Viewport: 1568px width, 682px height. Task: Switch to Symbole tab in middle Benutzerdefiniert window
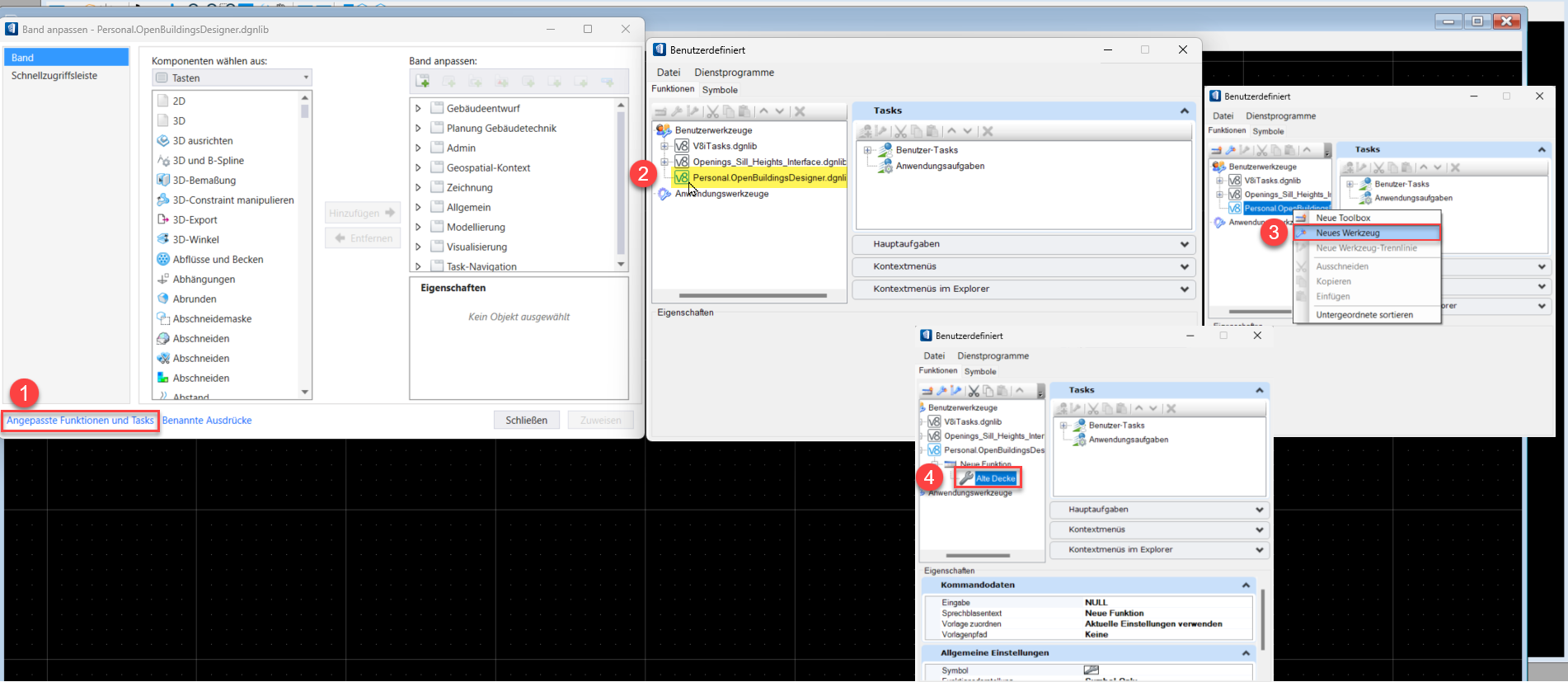[720, 90]
